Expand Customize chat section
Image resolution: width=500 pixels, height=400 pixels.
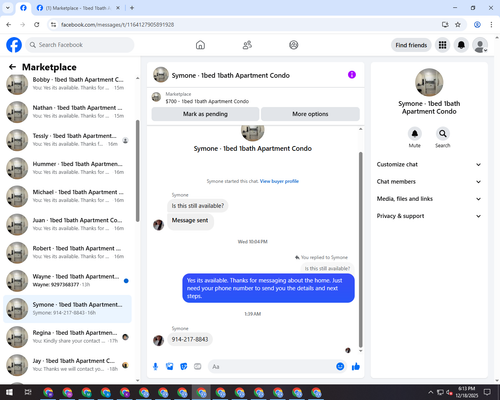coord(429,164)
